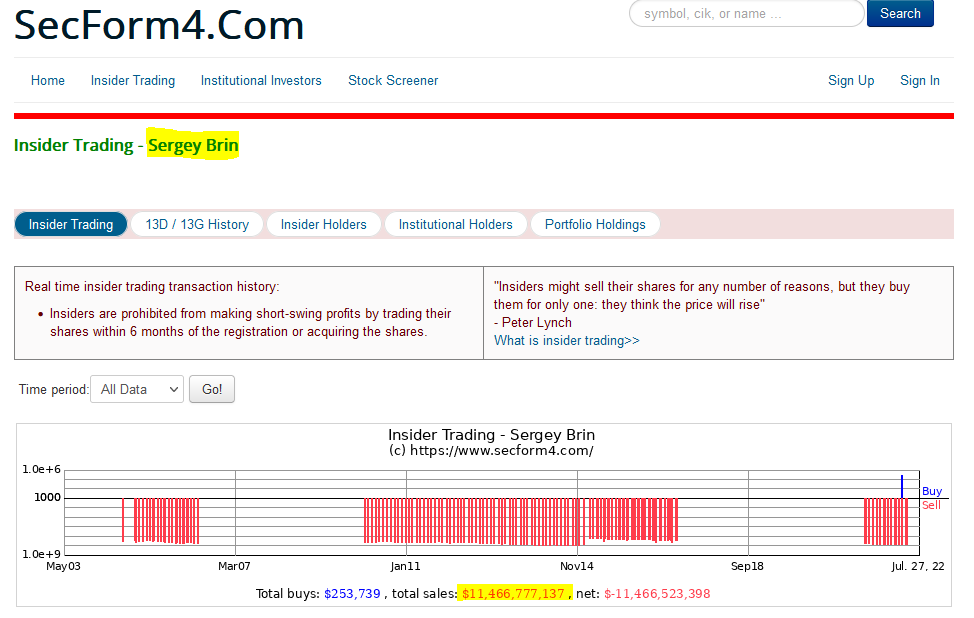Open the Institutional Investors menu
974x618 pixels.
(261, 81)
